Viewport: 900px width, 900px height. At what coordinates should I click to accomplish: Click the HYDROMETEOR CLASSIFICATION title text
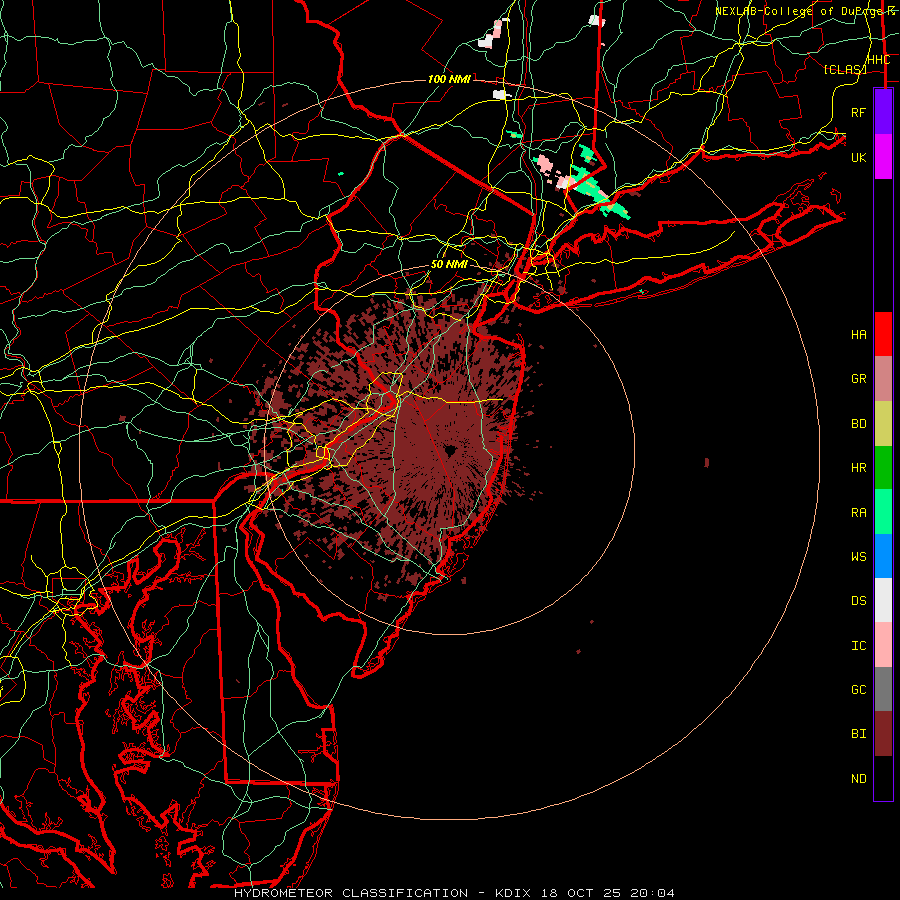351,893
